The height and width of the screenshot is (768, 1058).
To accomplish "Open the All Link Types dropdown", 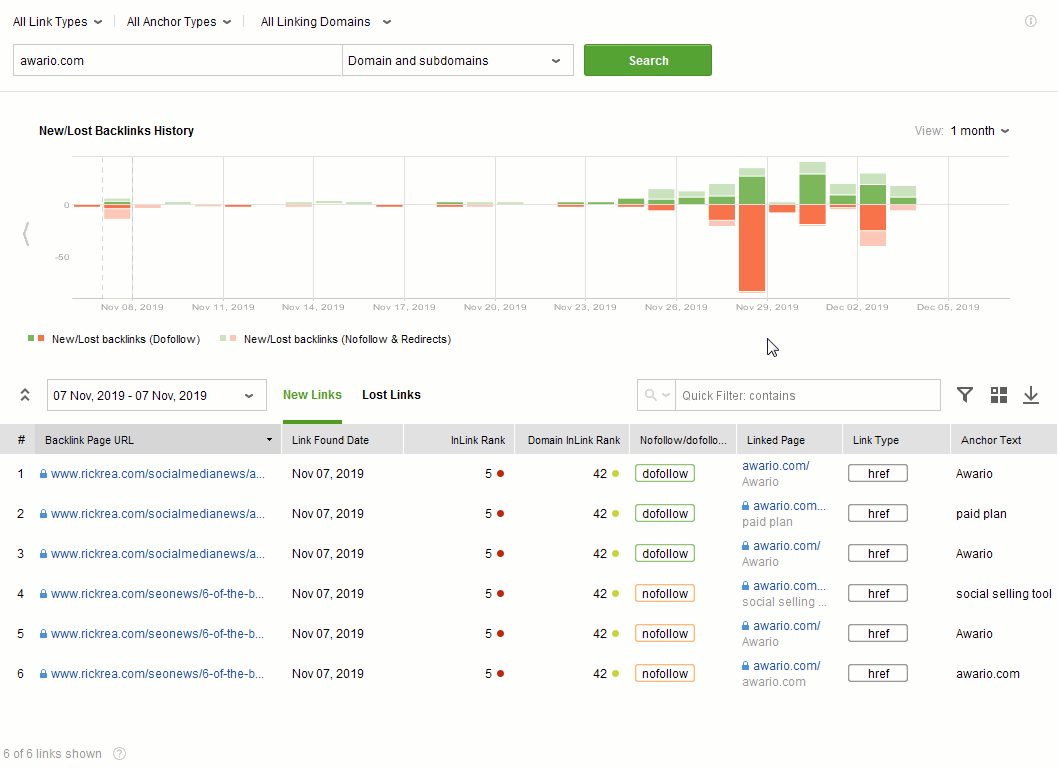I will (57, 22).
